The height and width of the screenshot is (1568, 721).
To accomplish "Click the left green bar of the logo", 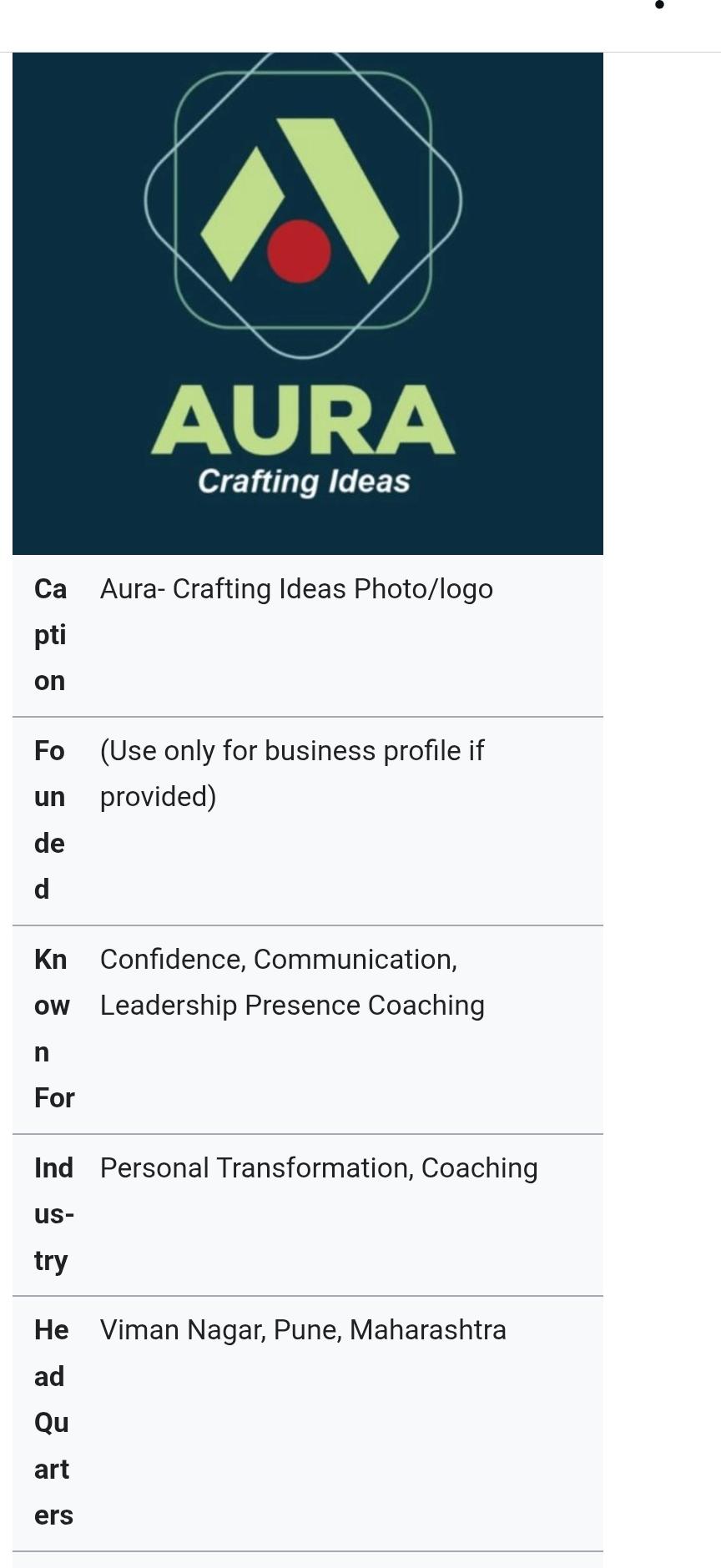I will pos(242,214).
